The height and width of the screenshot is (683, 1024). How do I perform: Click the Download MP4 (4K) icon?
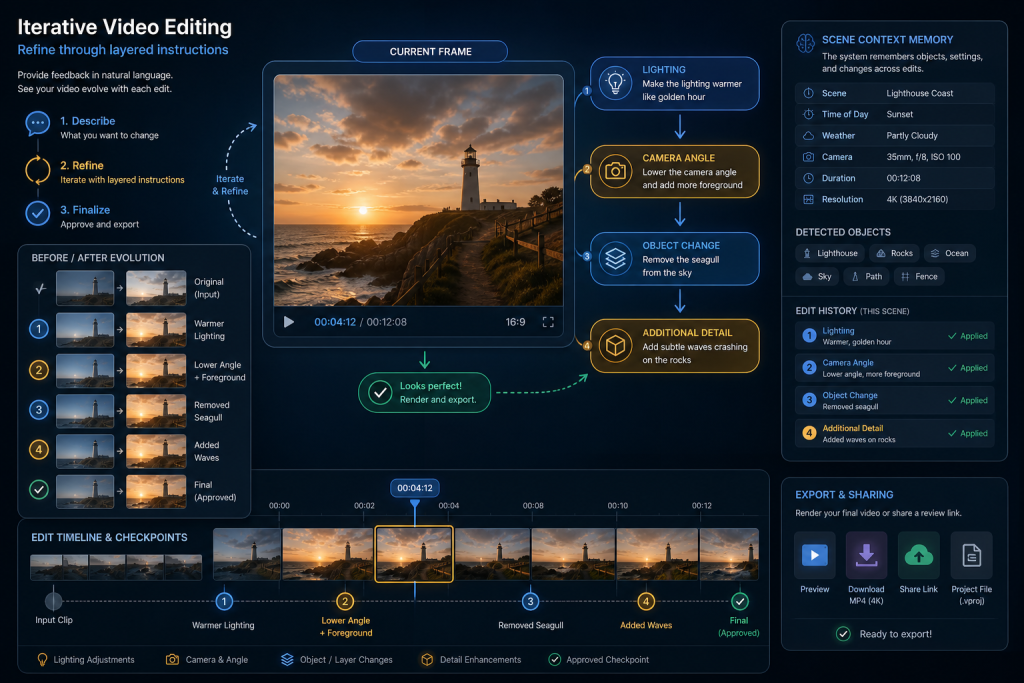(866, 556)
